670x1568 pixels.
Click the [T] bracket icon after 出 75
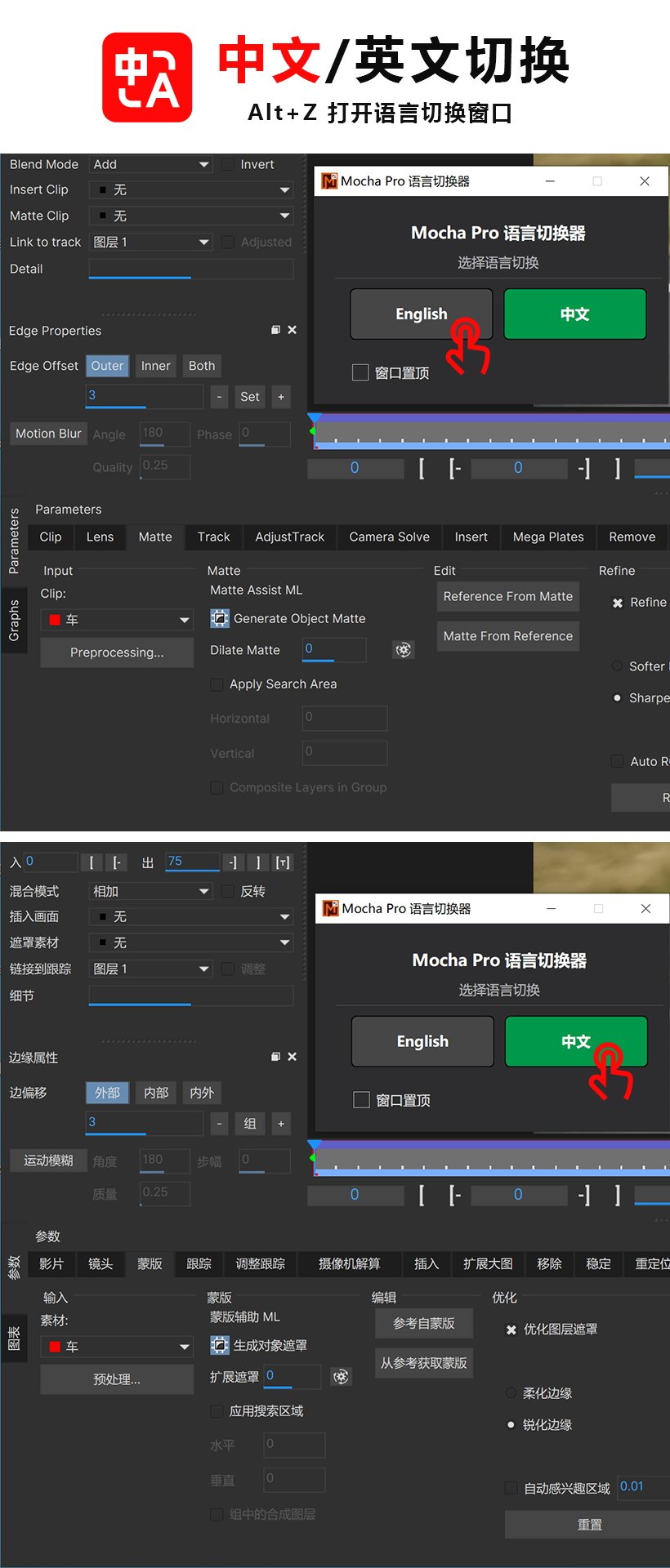[283, 862]
